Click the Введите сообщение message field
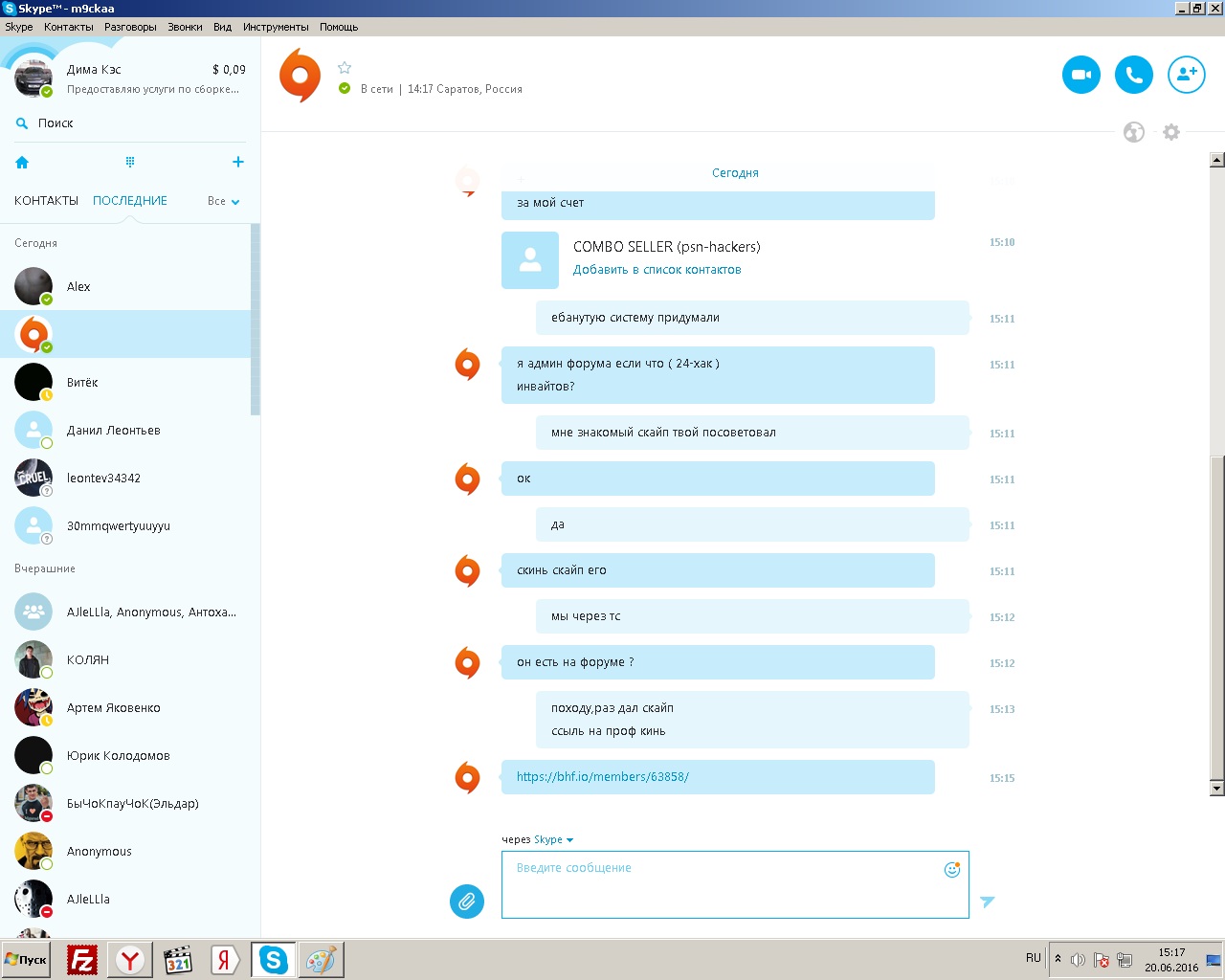 point(735,884)
